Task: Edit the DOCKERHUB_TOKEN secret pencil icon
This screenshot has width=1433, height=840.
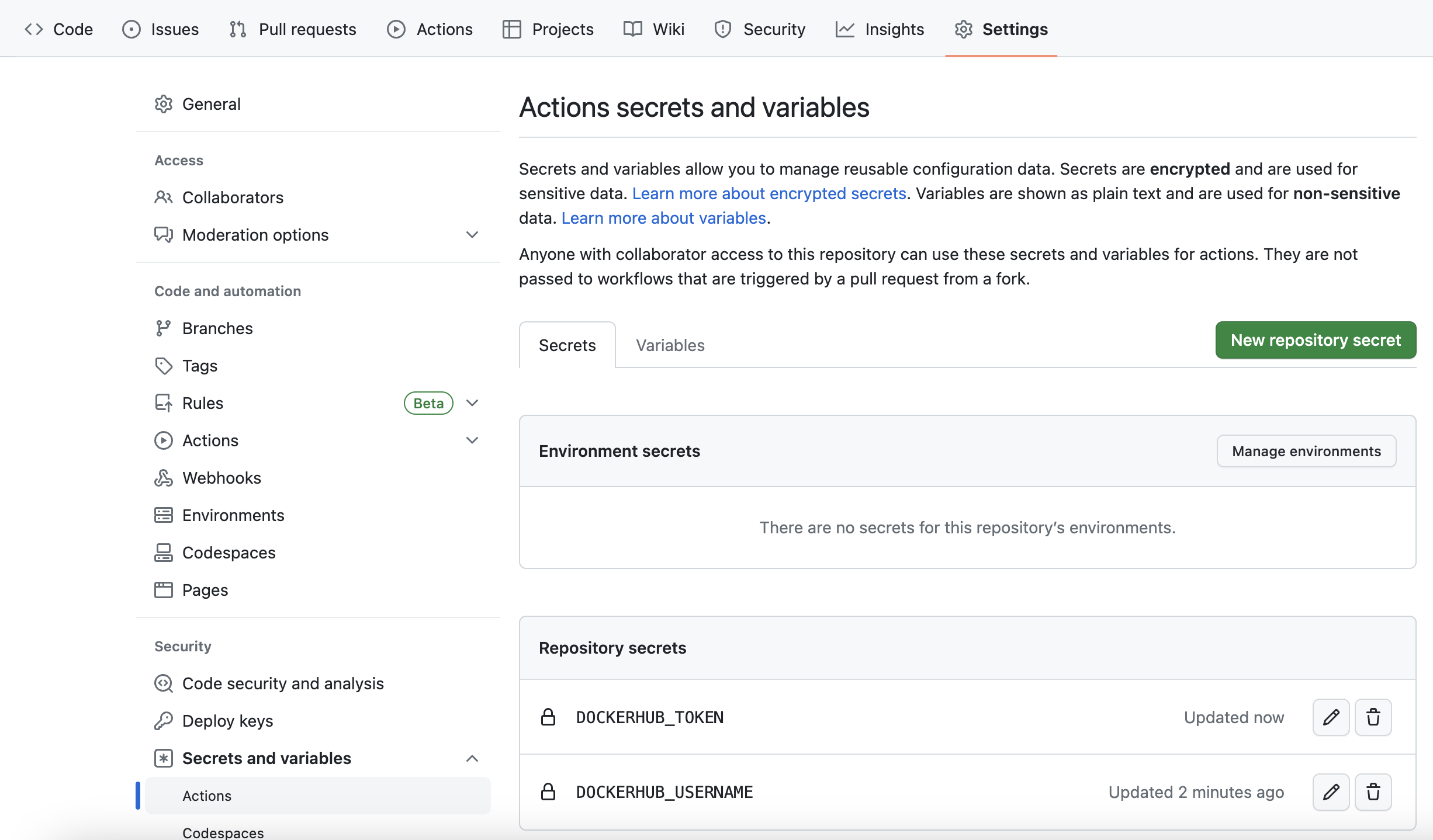Action: [1331, 717]
